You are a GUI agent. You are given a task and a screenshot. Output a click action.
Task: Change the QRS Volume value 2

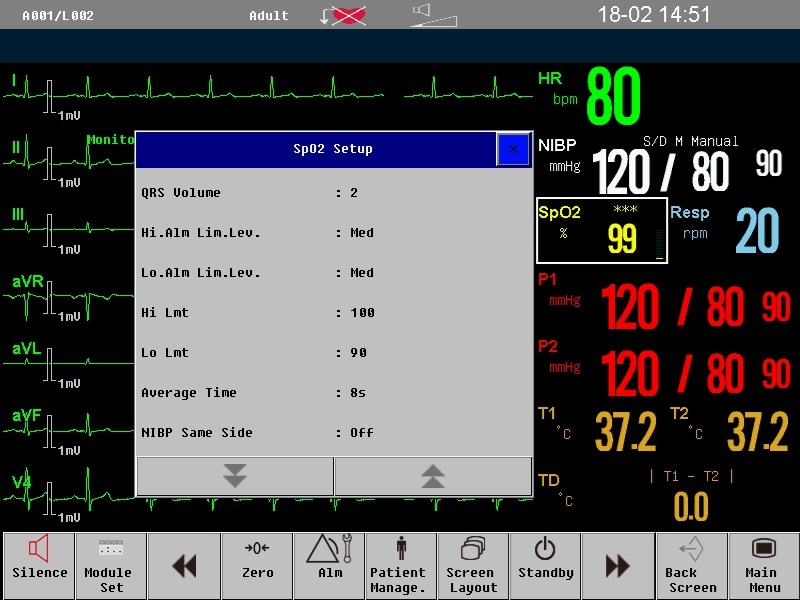(x=354, y=193)
